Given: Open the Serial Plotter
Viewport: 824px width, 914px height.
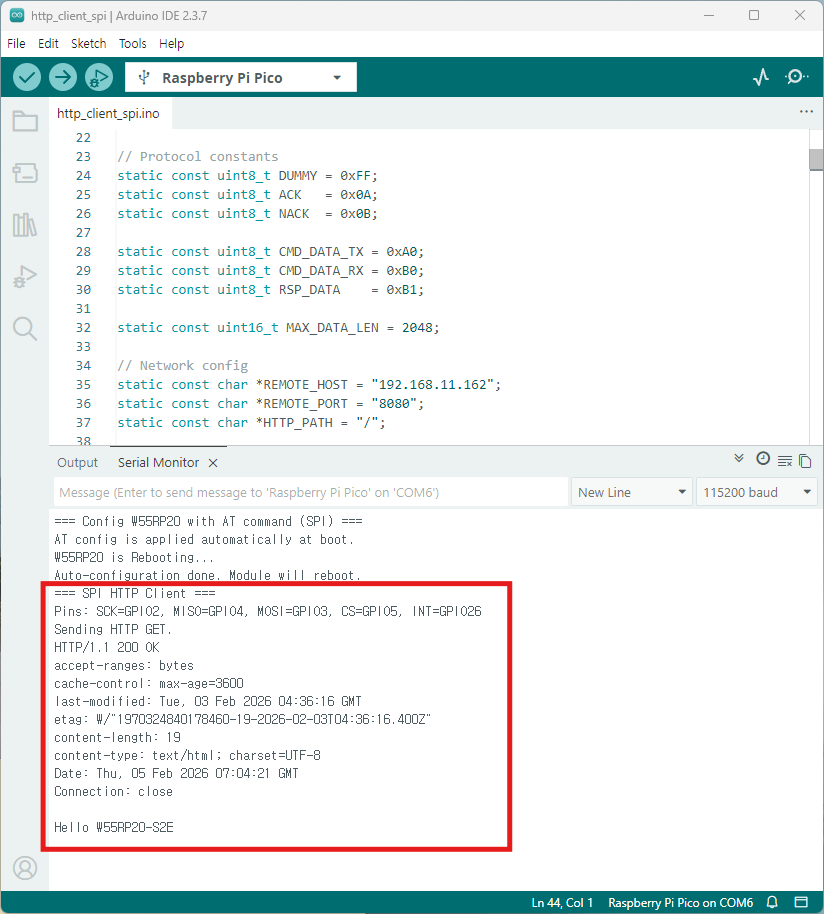Looking at the screenshot, I should [761, 77].
